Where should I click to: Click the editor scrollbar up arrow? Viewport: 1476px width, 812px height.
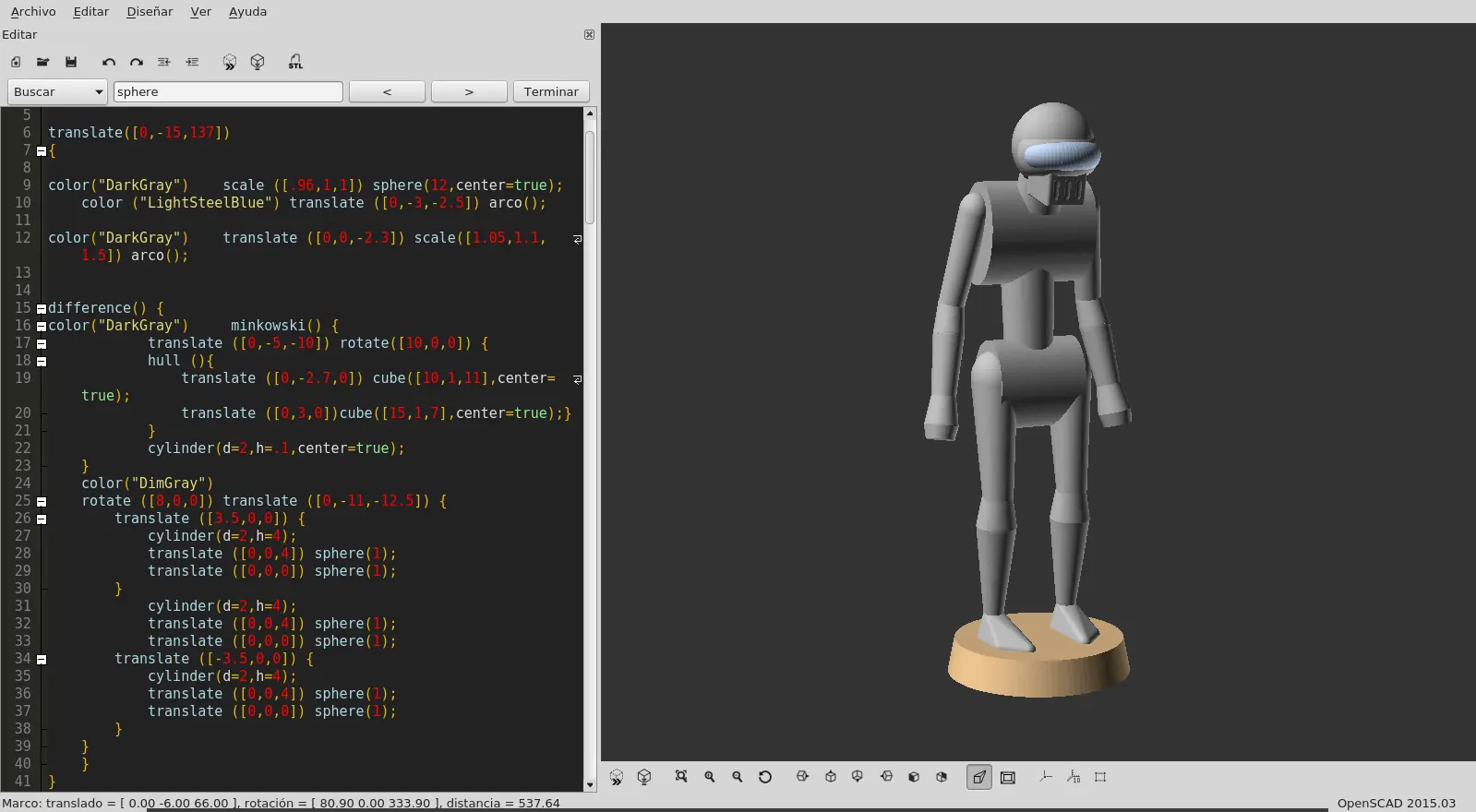(x=590, y=113)
